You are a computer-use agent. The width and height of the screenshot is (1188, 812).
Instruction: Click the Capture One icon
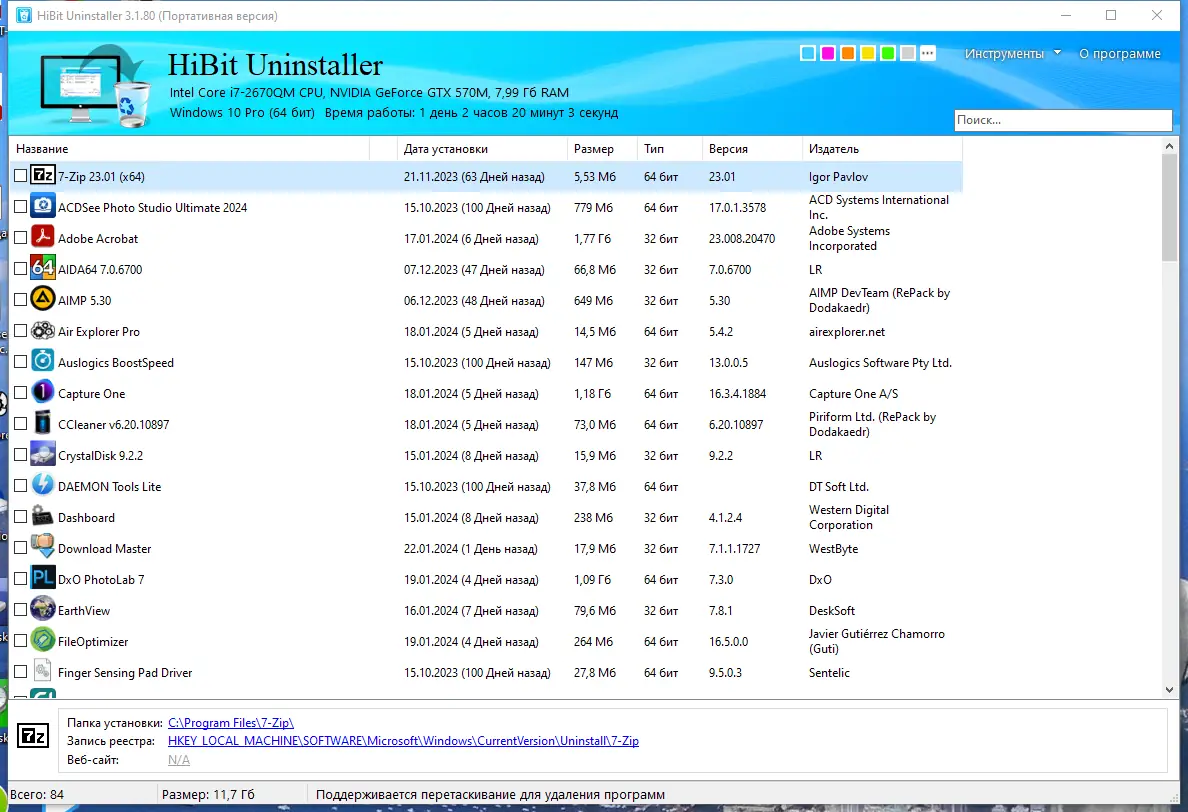tap(43, 393)
